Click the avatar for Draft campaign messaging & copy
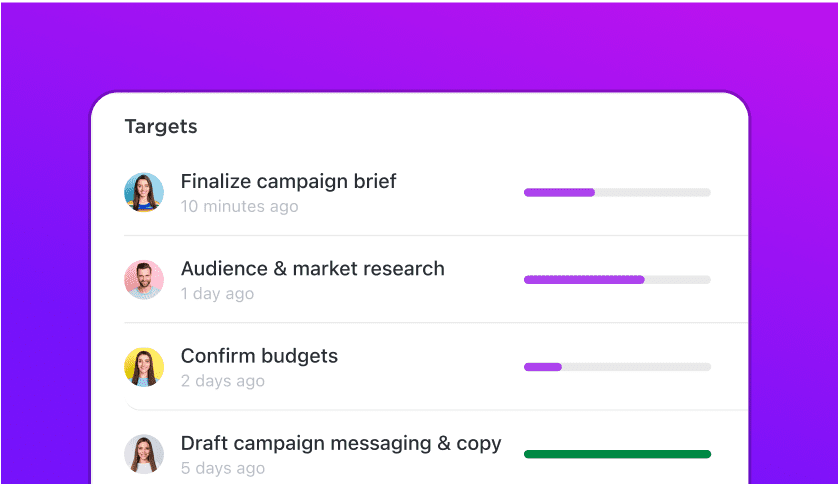 click(x=144, y=454)
